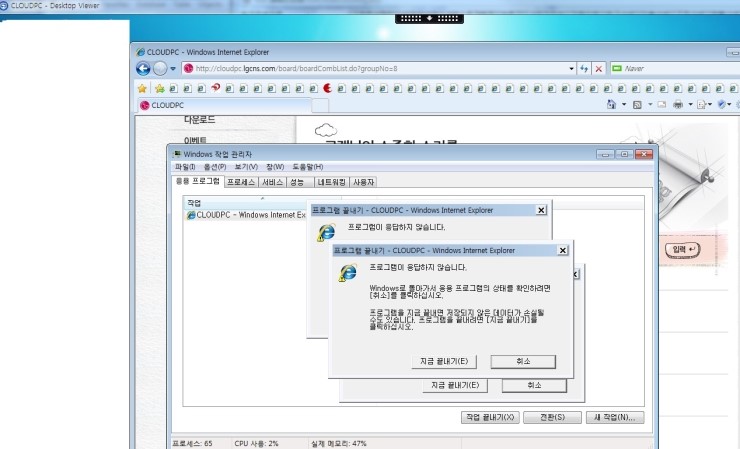Switch to the 프로세스 tab
This screenshot has width=740, height=449.
tap(241, 182)
